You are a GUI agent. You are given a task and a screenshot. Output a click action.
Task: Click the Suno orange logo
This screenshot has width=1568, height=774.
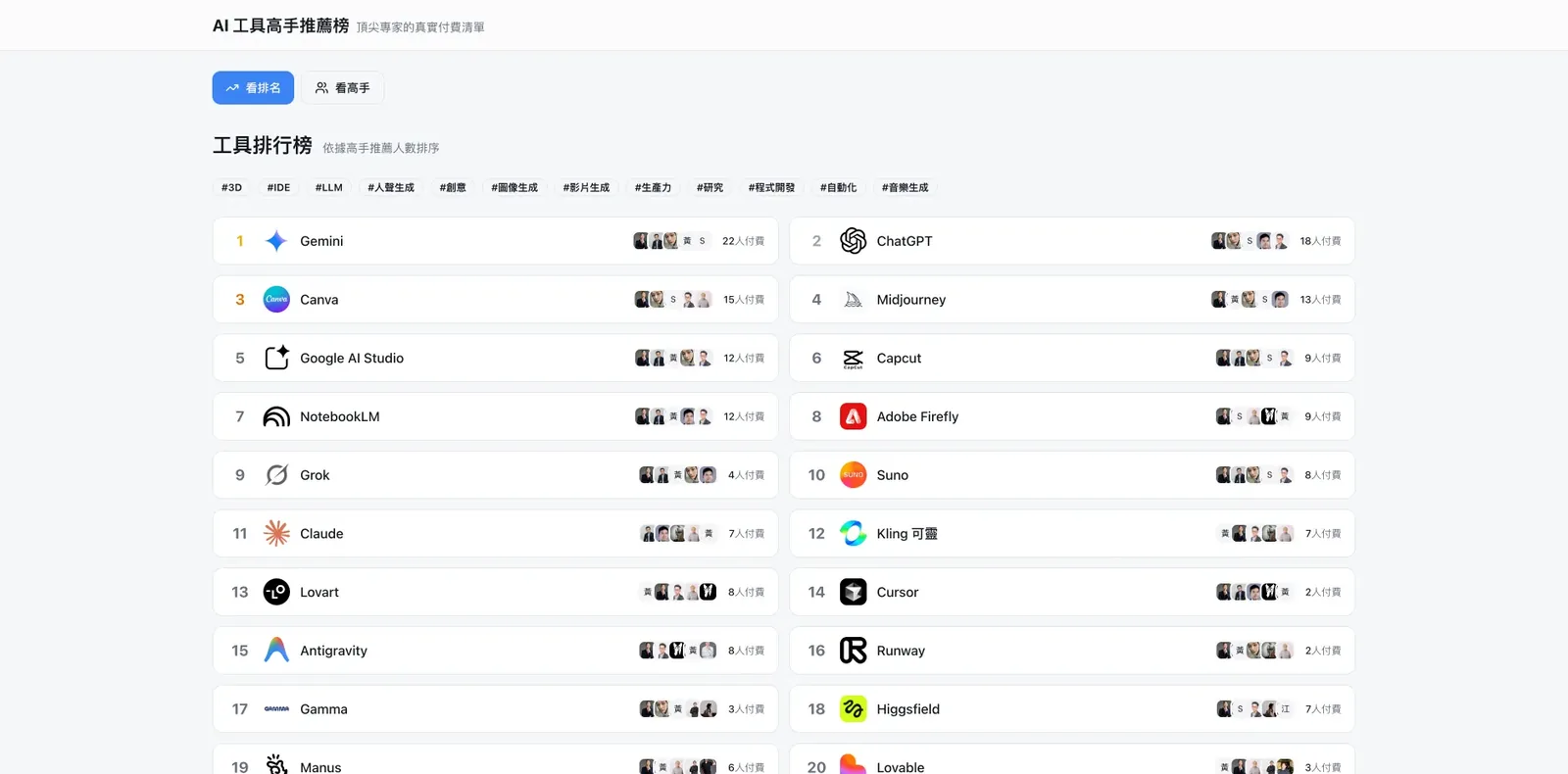coord(854,475)
